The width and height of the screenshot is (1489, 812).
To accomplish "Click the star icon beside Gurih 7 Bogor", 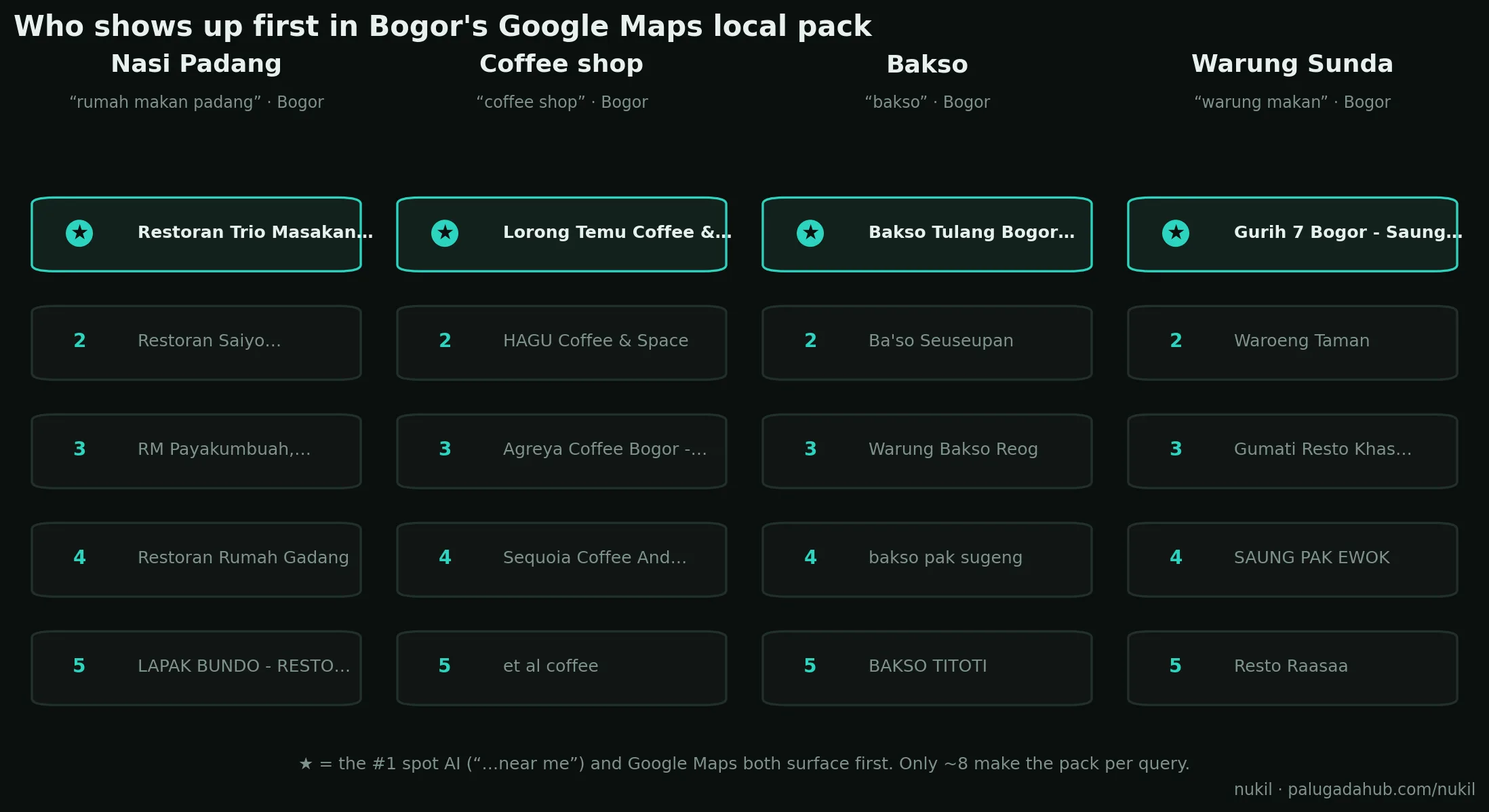I will click(1176, 233).
